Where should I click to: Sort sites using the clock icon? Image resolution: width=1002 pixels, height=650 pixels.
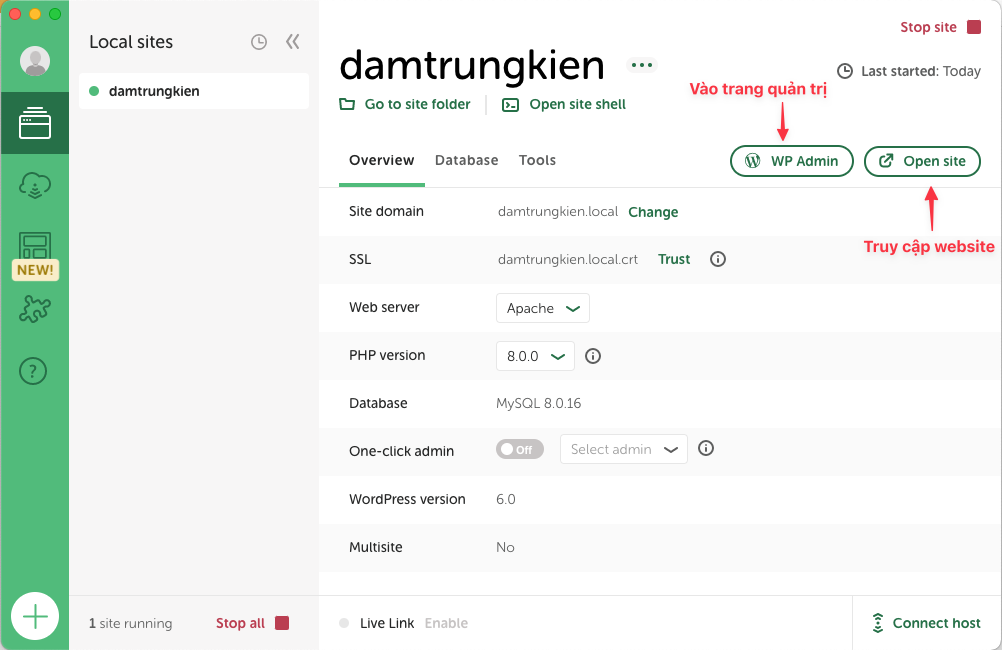pyautogui.click(x=259, y=42)
